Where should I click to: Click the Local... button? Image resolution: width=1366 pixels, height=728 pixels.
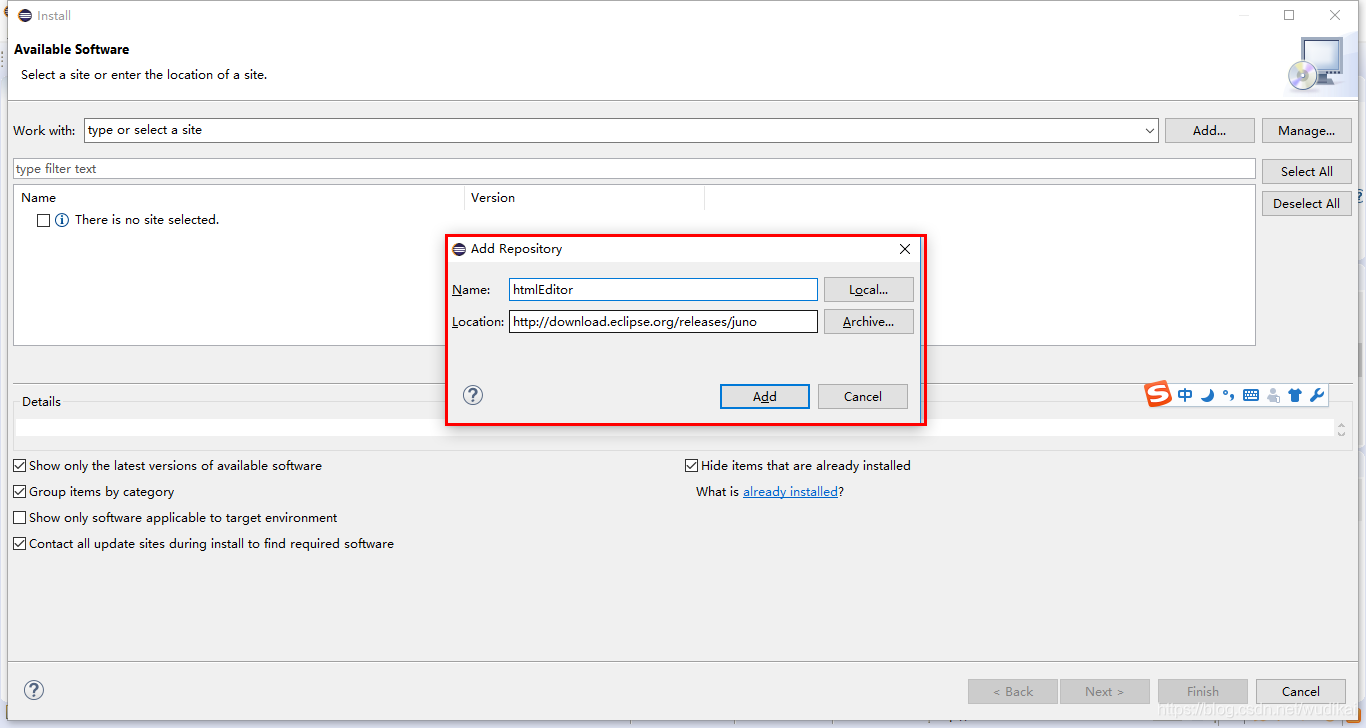[x=869, y=290]
